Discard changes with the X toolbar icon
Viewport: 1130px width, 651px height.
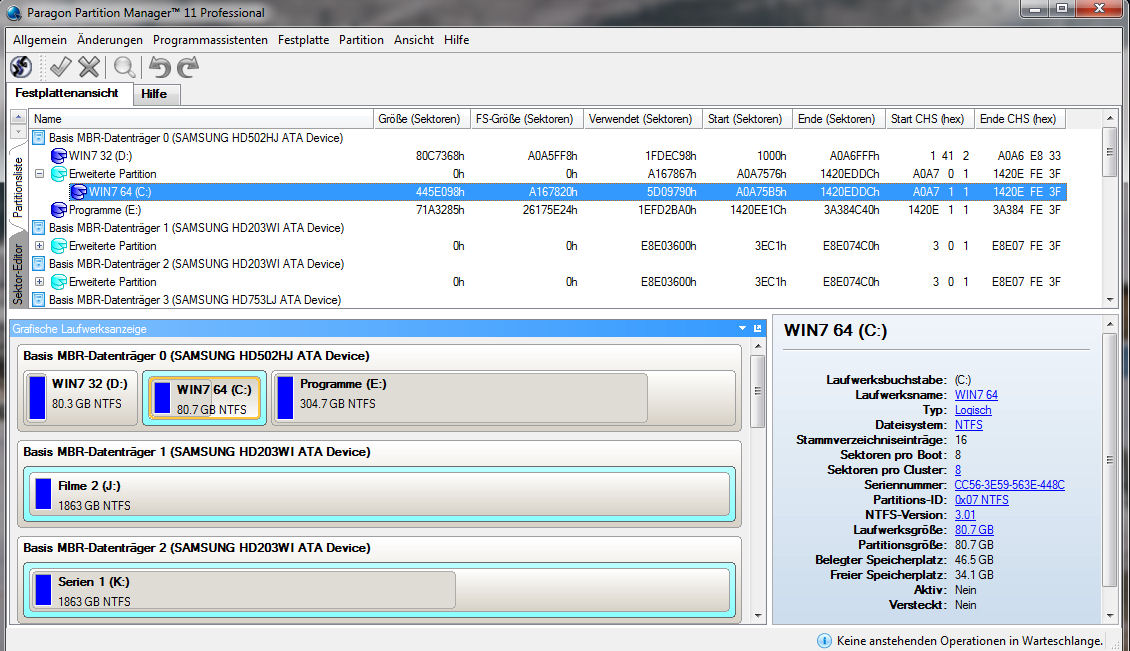click(89, 67)
